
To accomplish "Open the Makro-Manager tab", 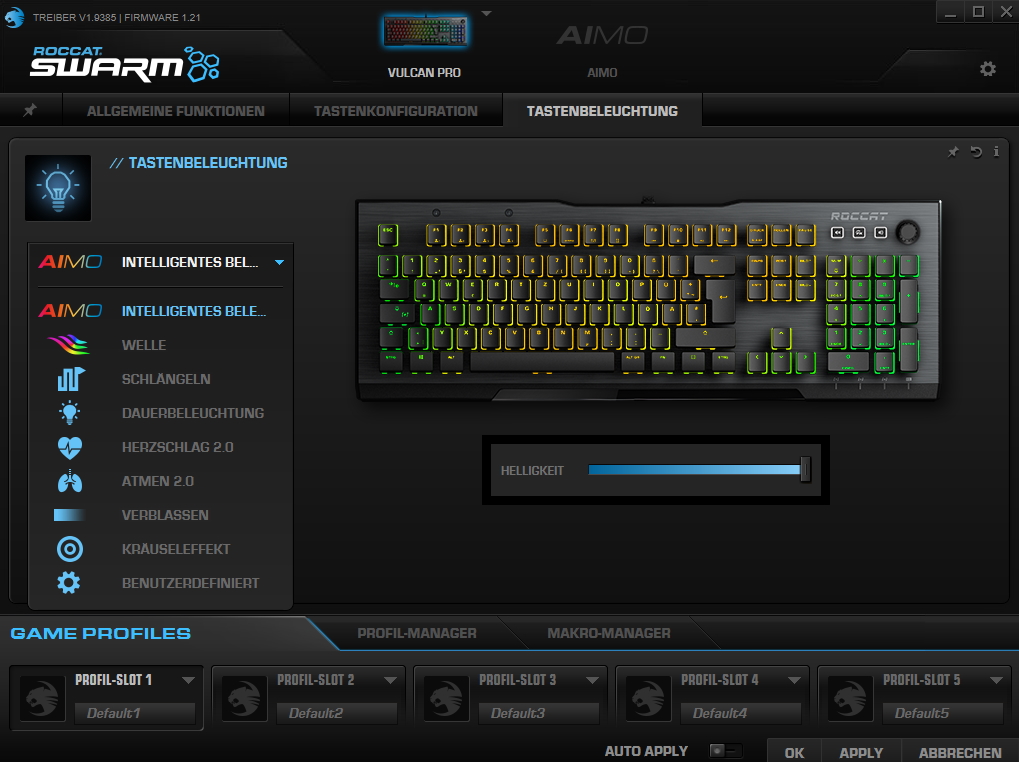I will pos(609,633).
